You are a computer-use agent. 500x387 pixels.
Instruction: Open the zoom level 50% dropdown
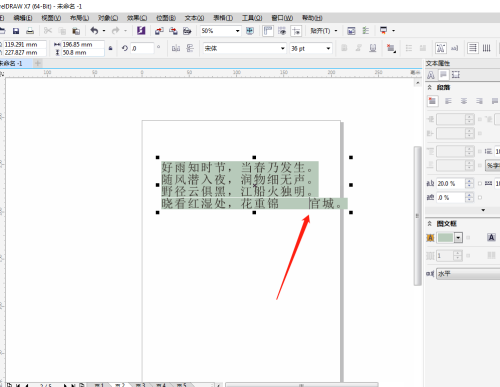(238, 31)
